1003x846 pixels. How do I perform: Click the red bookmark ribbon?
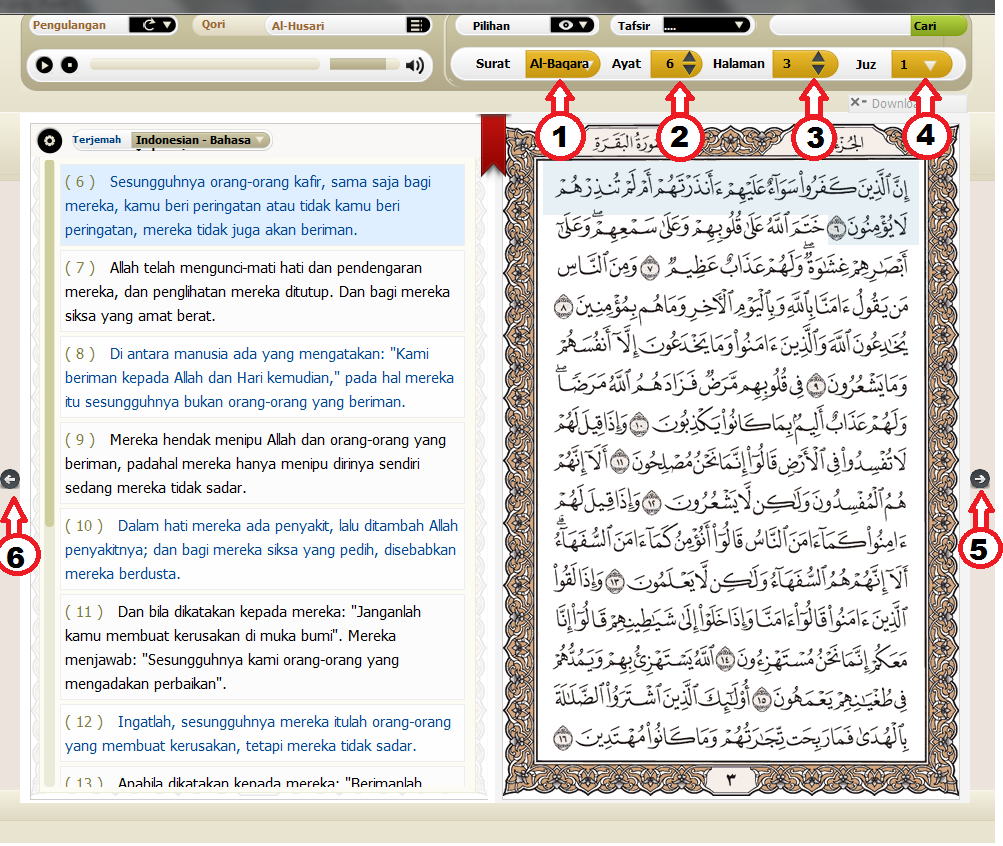(493, 143)
